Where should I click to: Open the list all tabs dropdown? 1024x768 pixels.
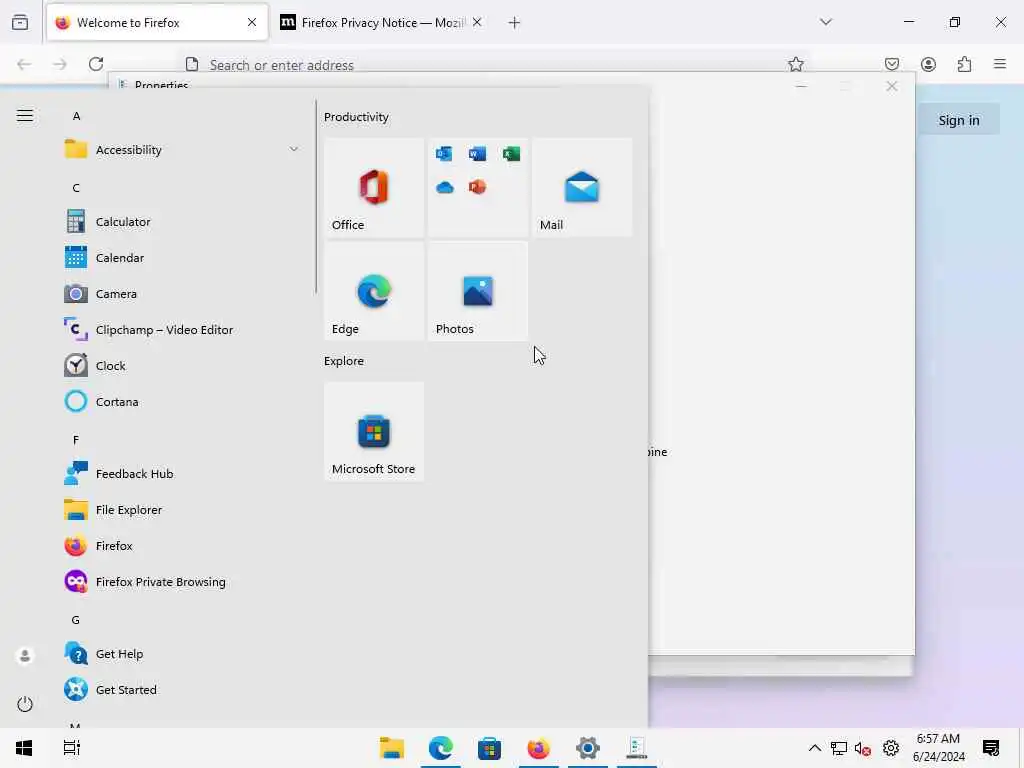(826, 22)
